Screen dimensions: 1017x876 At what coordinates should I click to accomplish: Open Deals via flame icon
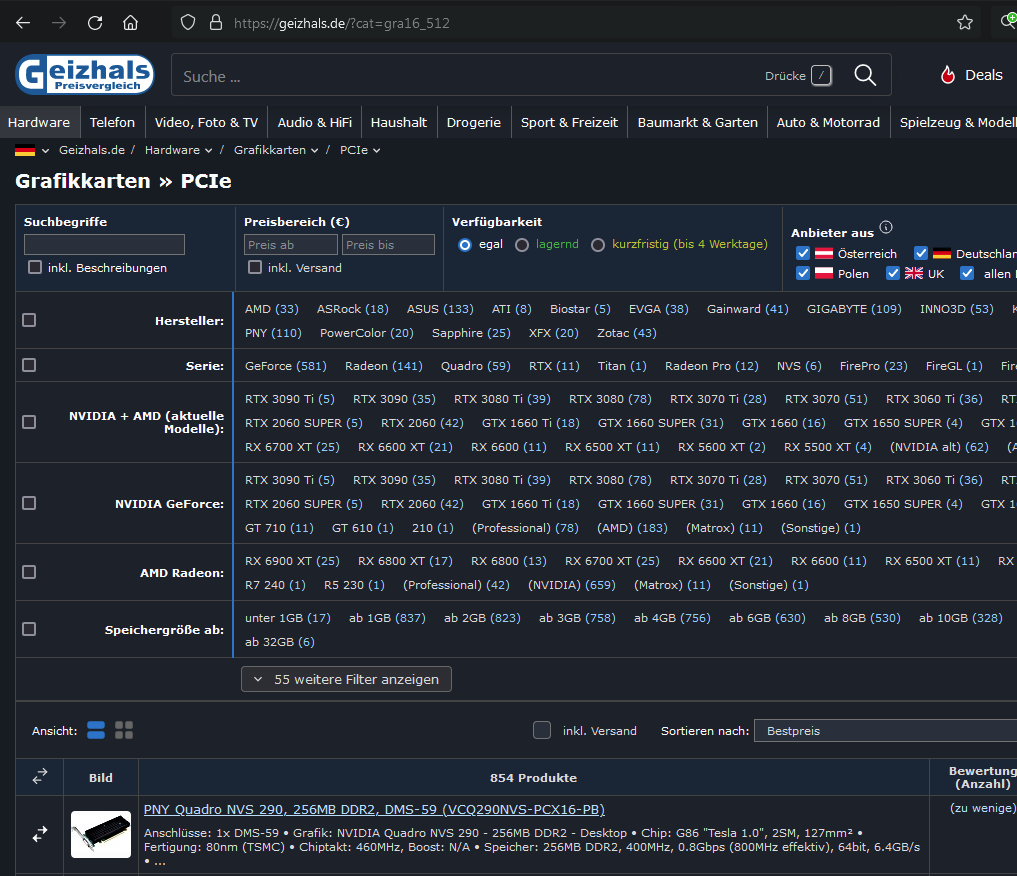tap(948, 75)
